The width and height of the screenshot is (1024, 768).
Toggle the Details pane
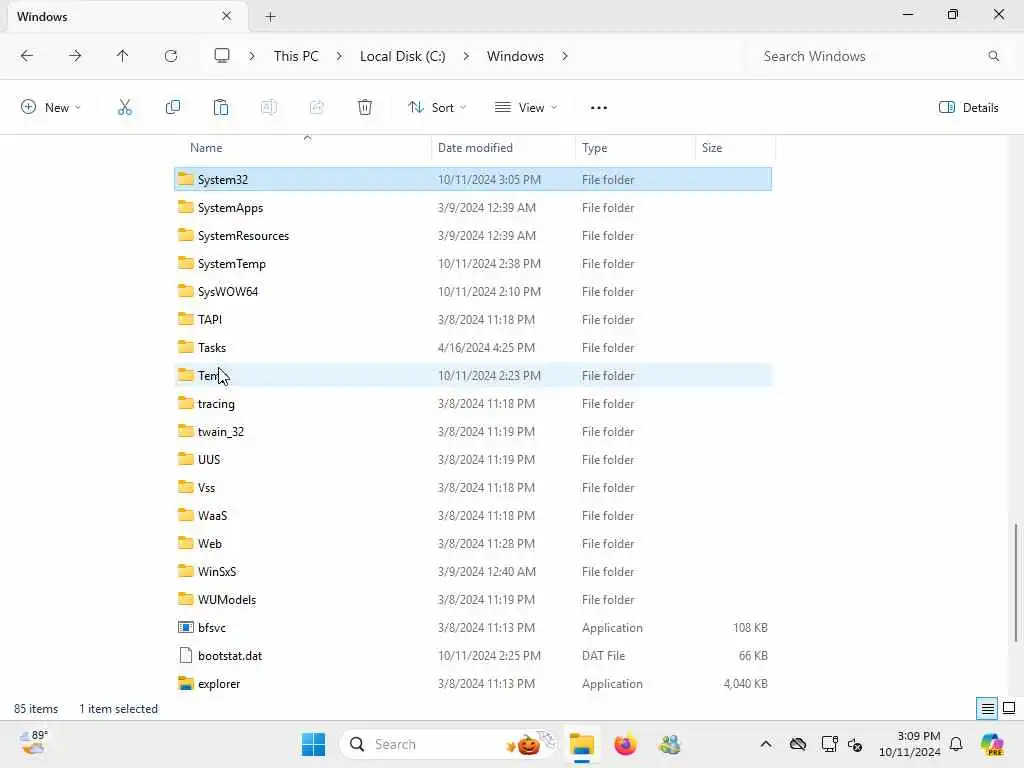968,108
